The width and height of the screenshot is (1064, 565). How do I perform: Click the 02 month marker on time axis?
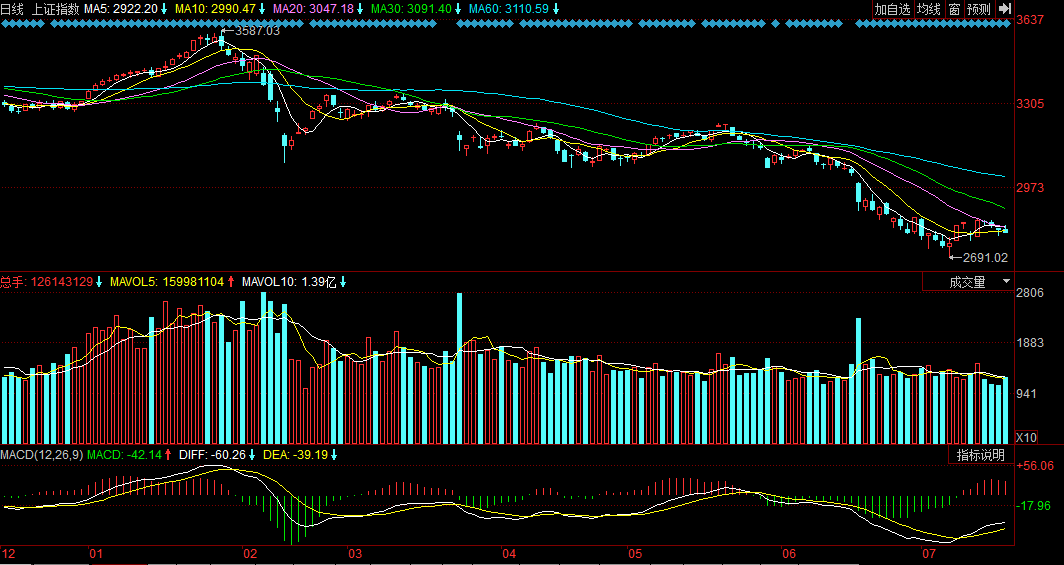(x=250, y=553)
